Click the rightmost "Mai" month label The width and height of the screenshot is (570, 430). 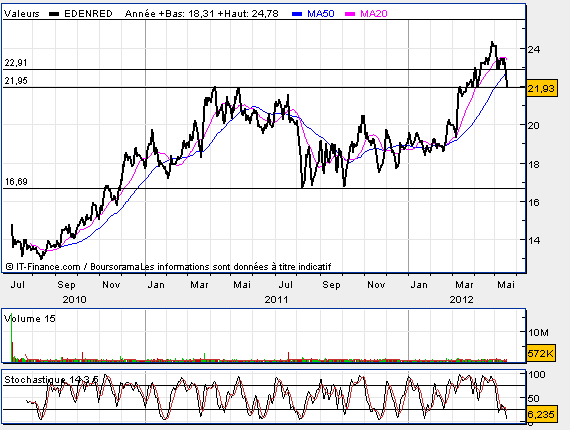point(506,285)
